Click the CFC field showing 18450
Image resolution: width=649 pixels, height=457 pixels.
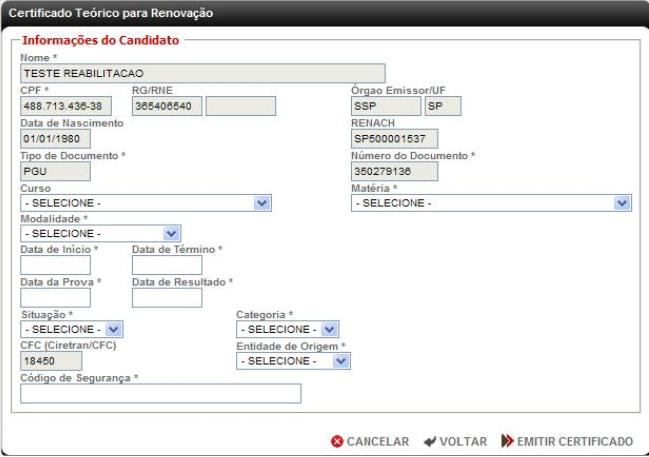click(x=51, y=361)
